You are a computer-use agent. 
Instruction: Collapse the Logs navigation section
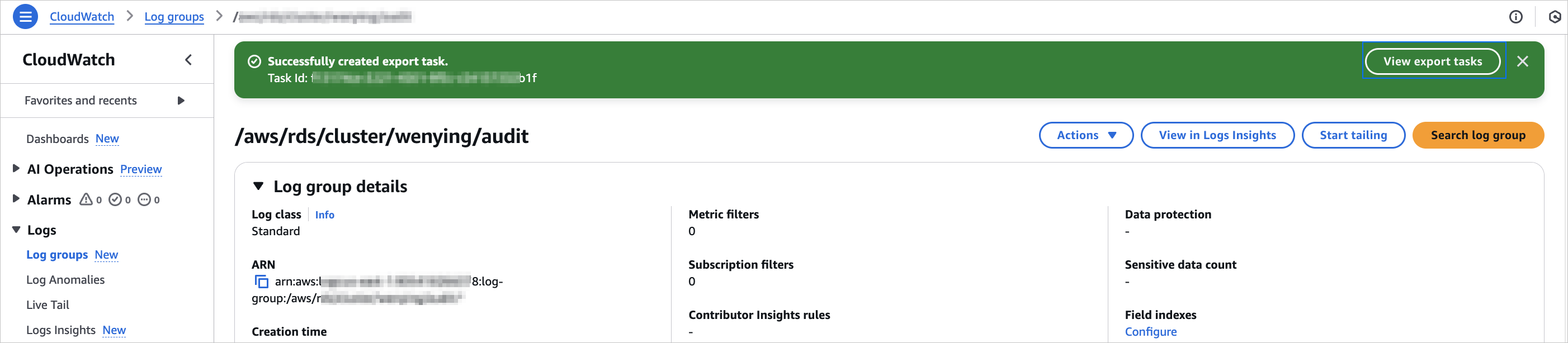tap(16, 230)
